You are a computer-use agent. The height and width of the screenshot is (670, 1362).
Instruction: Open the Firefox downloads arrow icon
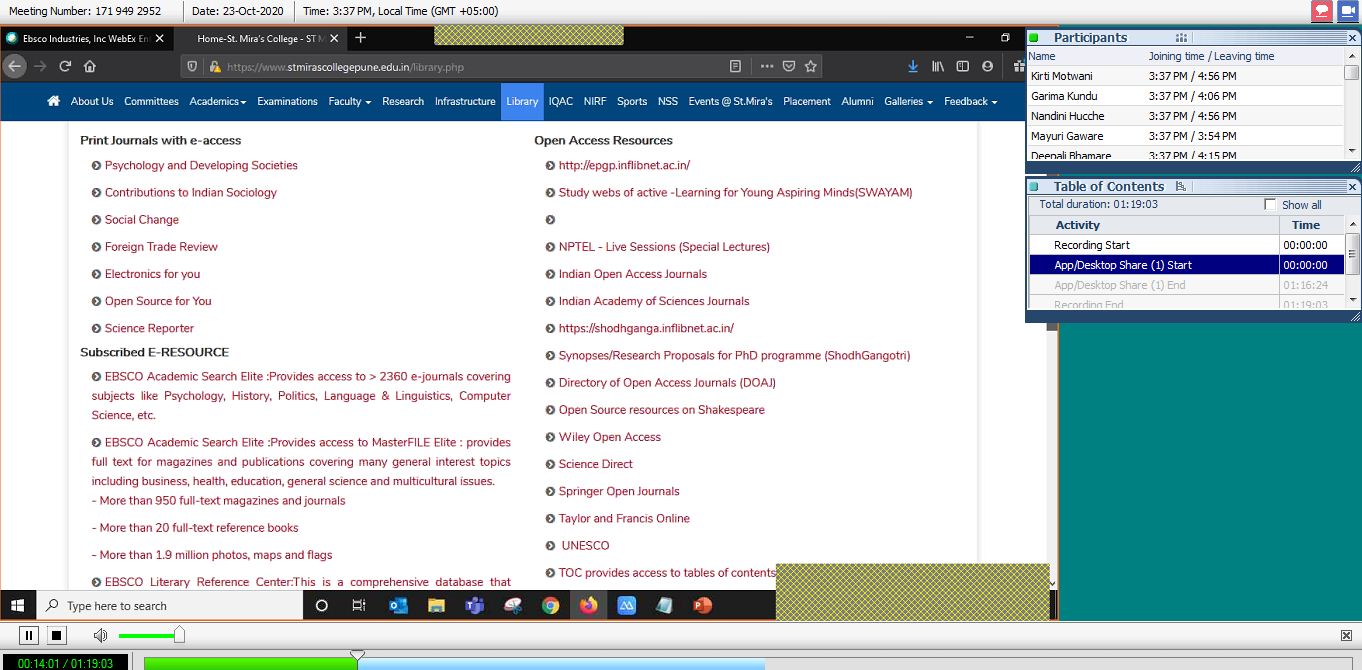tap(913, 65)
